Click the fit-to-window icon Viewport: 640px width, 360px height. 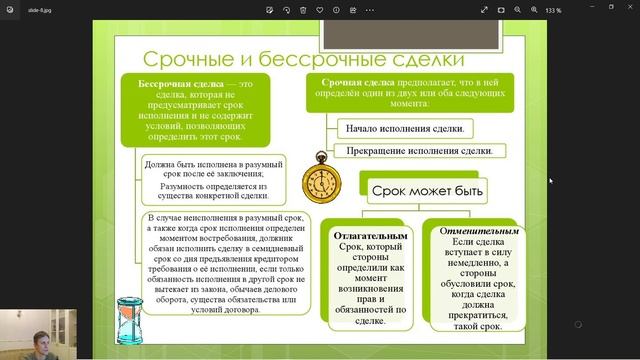coord(501,10)
